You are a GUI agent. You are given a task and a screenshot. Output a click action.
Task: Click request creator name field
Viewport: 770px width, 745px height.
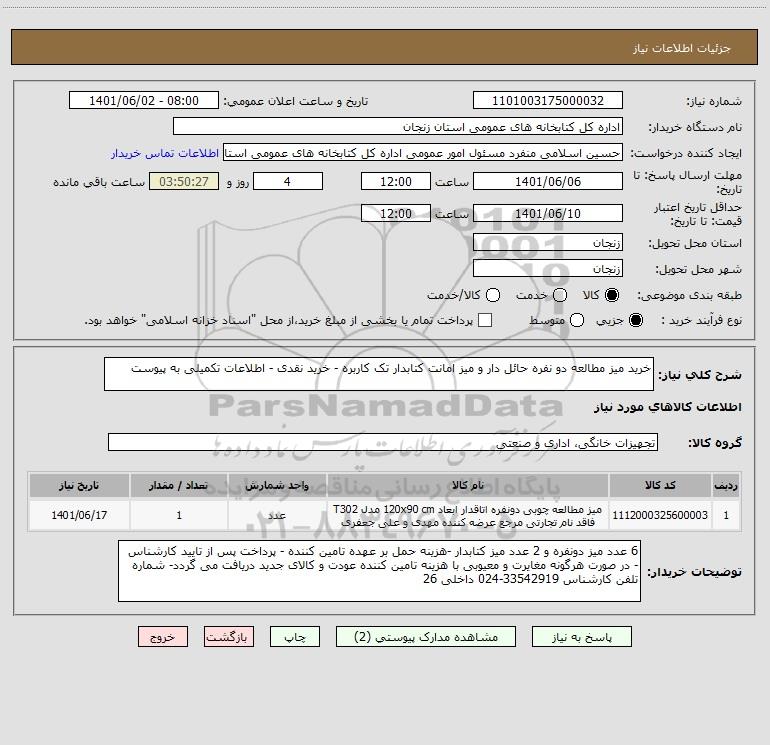(423, 153)
